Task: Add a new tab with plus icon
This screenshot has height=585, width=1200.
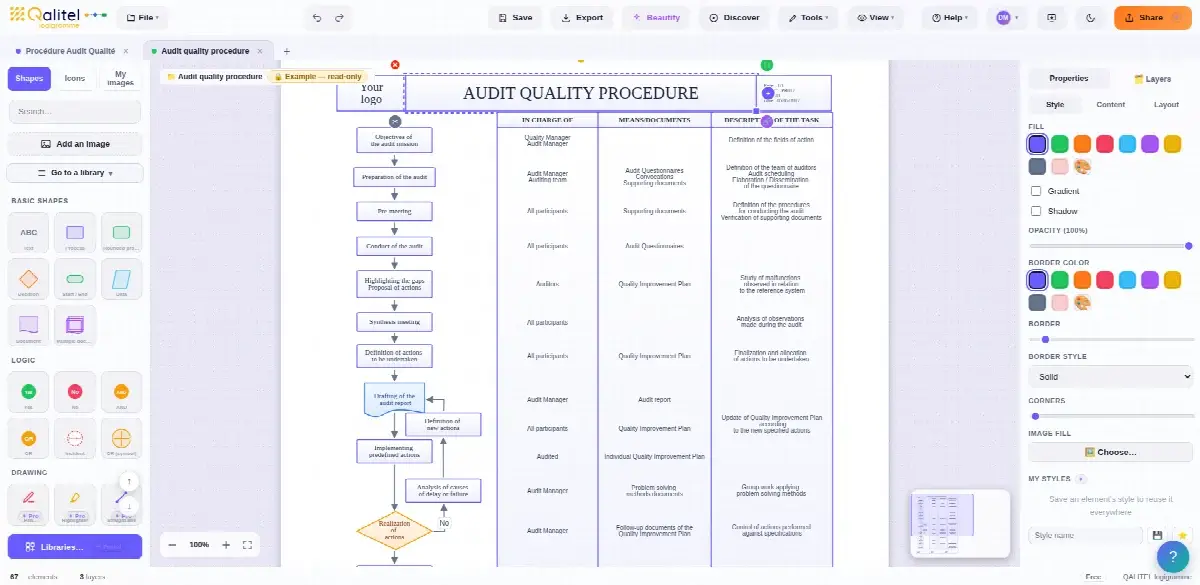Action: click(x=287, y=51)
